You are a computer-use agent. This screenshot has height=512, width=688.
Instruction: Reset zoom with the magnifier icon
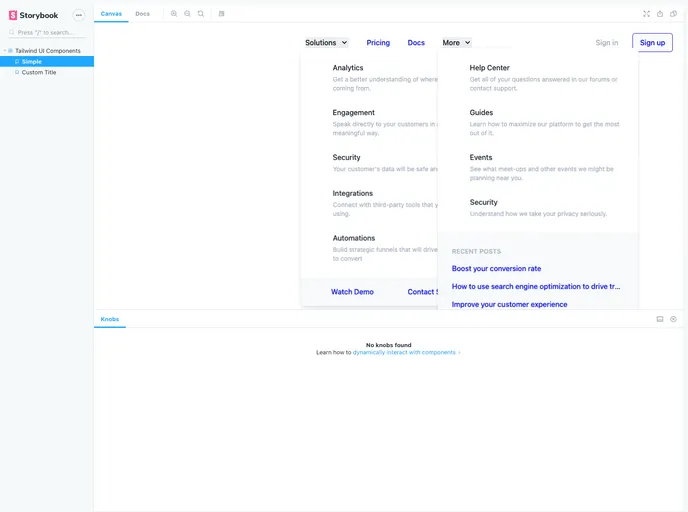click(200, 14)
